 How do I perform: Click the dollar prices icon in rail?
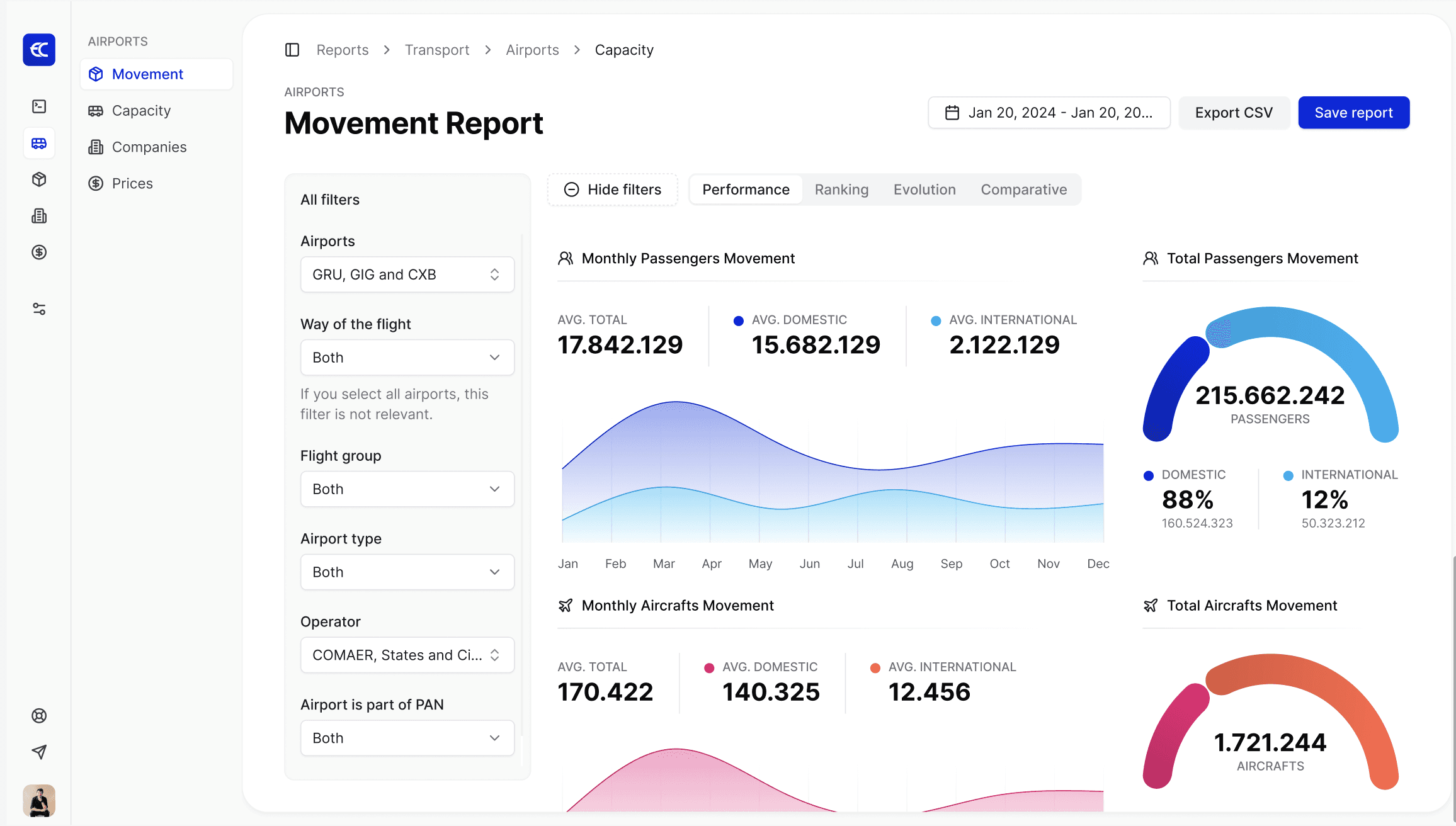(39, 252)
